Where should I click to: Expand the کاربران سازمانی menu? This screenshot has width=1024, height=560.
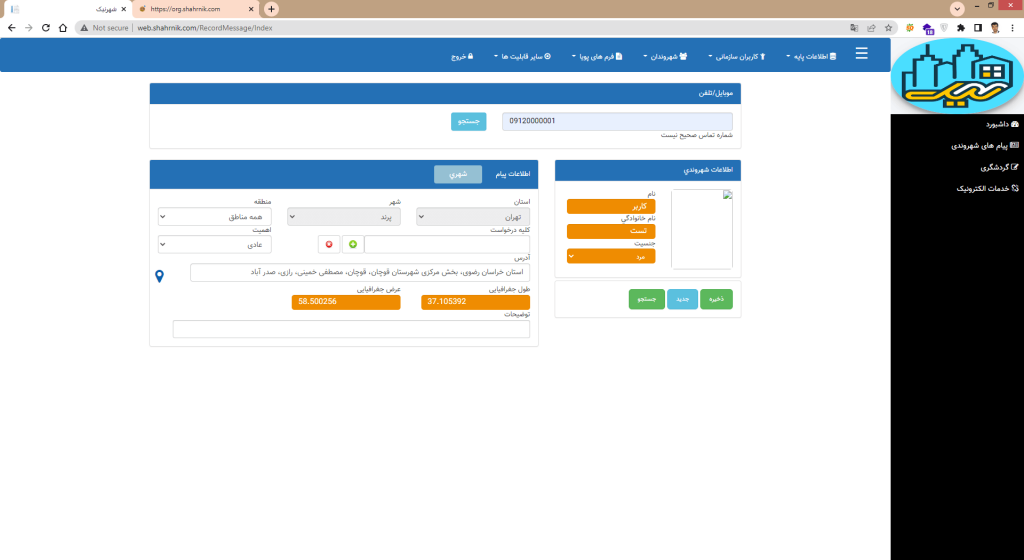click(737, 57)
